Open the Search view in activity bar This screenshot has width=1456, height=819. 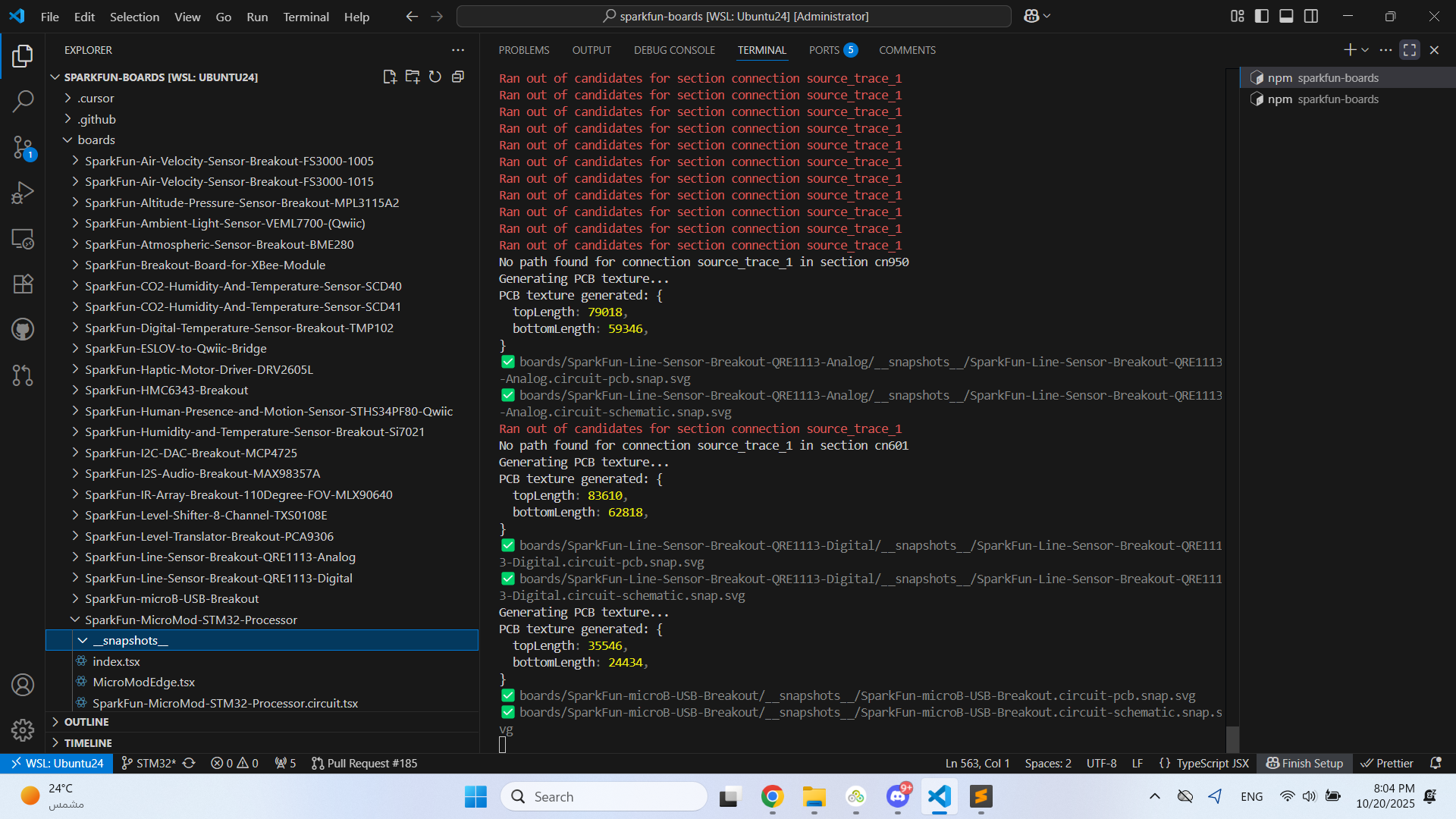(23, 101)
